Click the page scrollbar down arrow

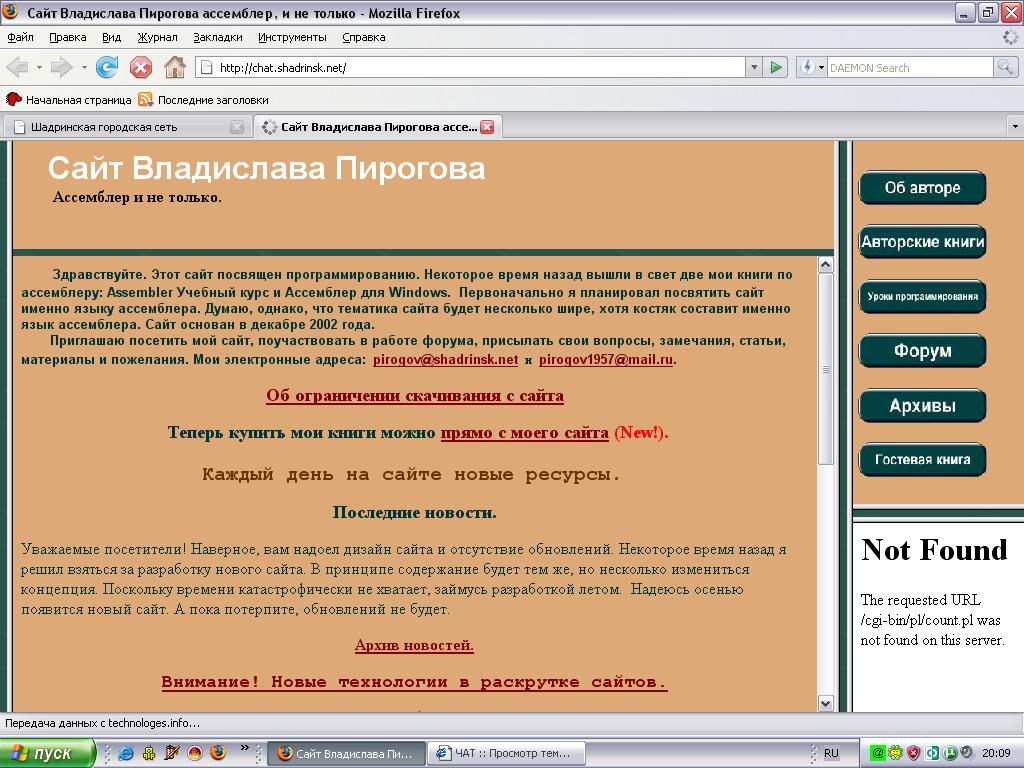(825, 703)
